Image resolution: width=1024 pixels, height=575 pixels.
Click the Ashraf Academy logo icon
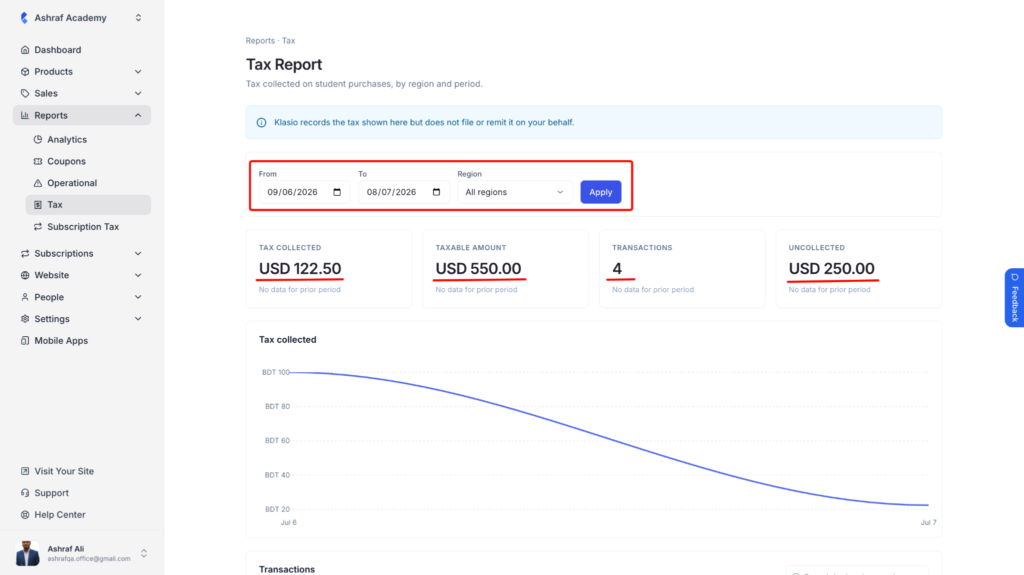click(x=24, y=18)
